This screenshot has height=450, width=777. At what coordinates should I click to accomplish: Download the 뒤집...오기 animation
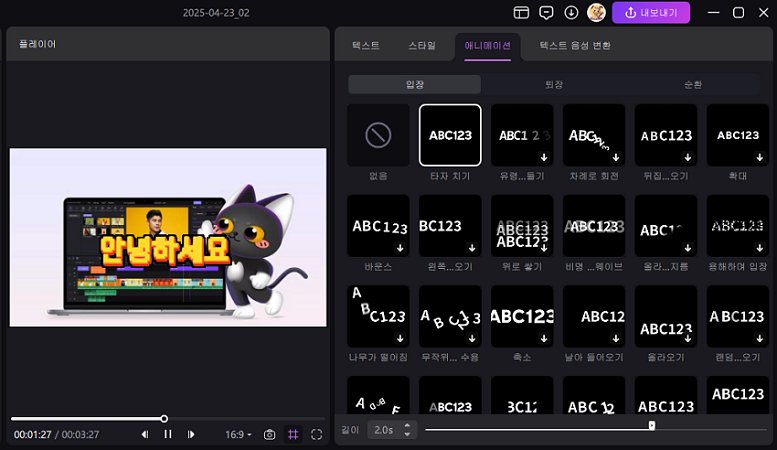pos(687,157)
